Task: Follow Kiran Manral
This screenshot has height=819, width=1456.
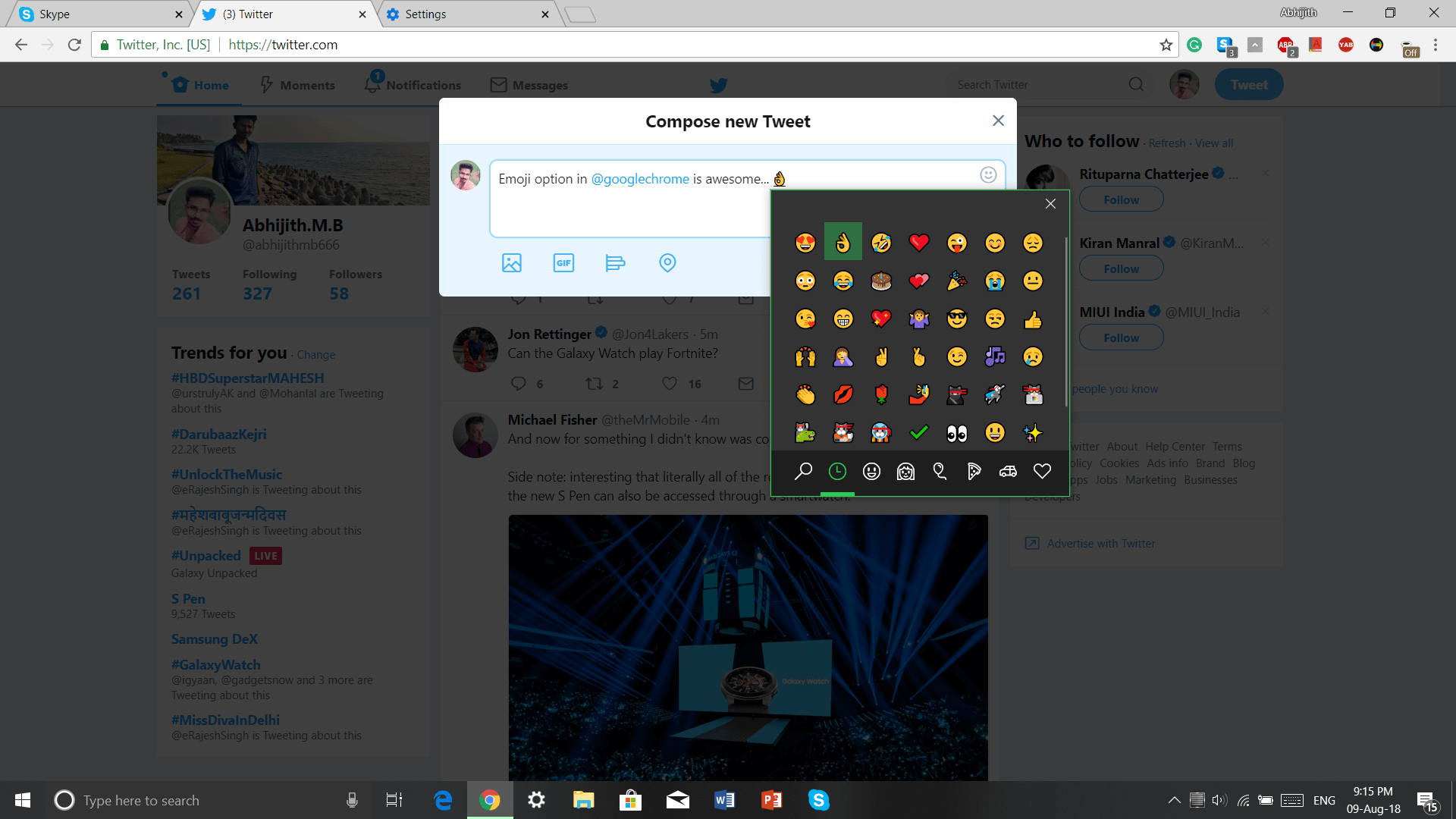Action: 1121,268
